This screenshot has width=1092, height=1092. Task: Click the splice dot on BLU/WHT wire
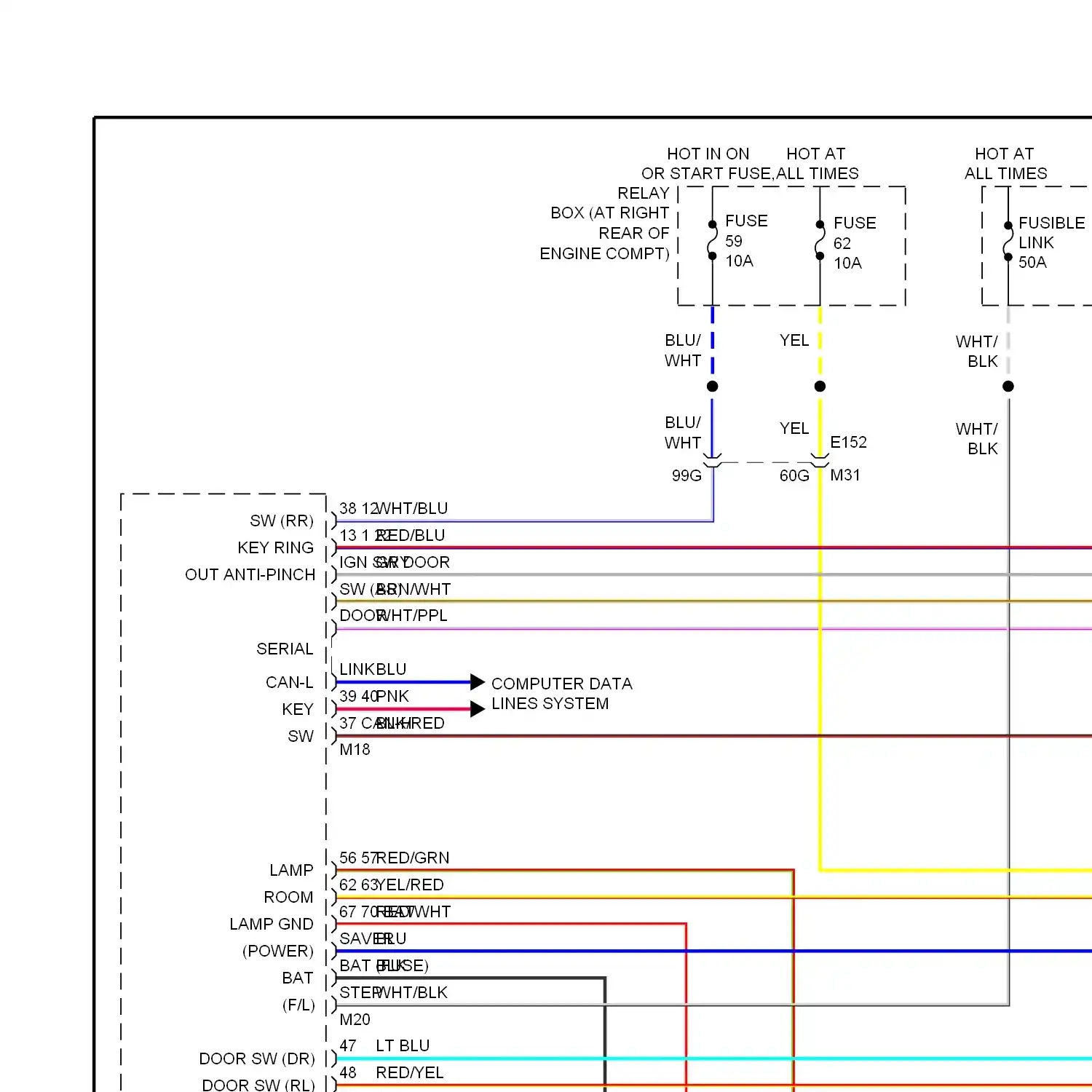712,387
